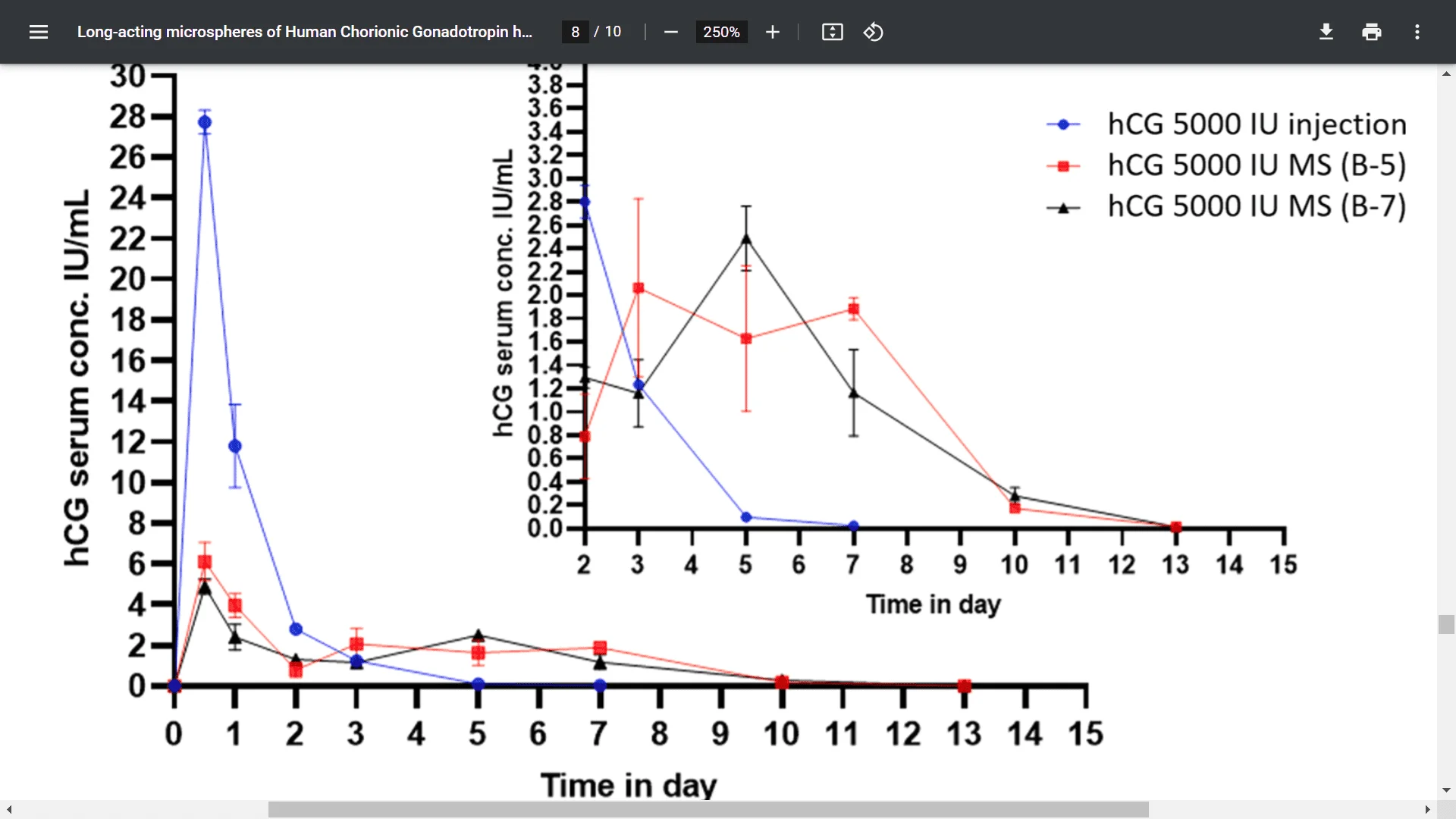
Task: Open the sidebar menu (hamburger icon)
Action: [39, 32]
